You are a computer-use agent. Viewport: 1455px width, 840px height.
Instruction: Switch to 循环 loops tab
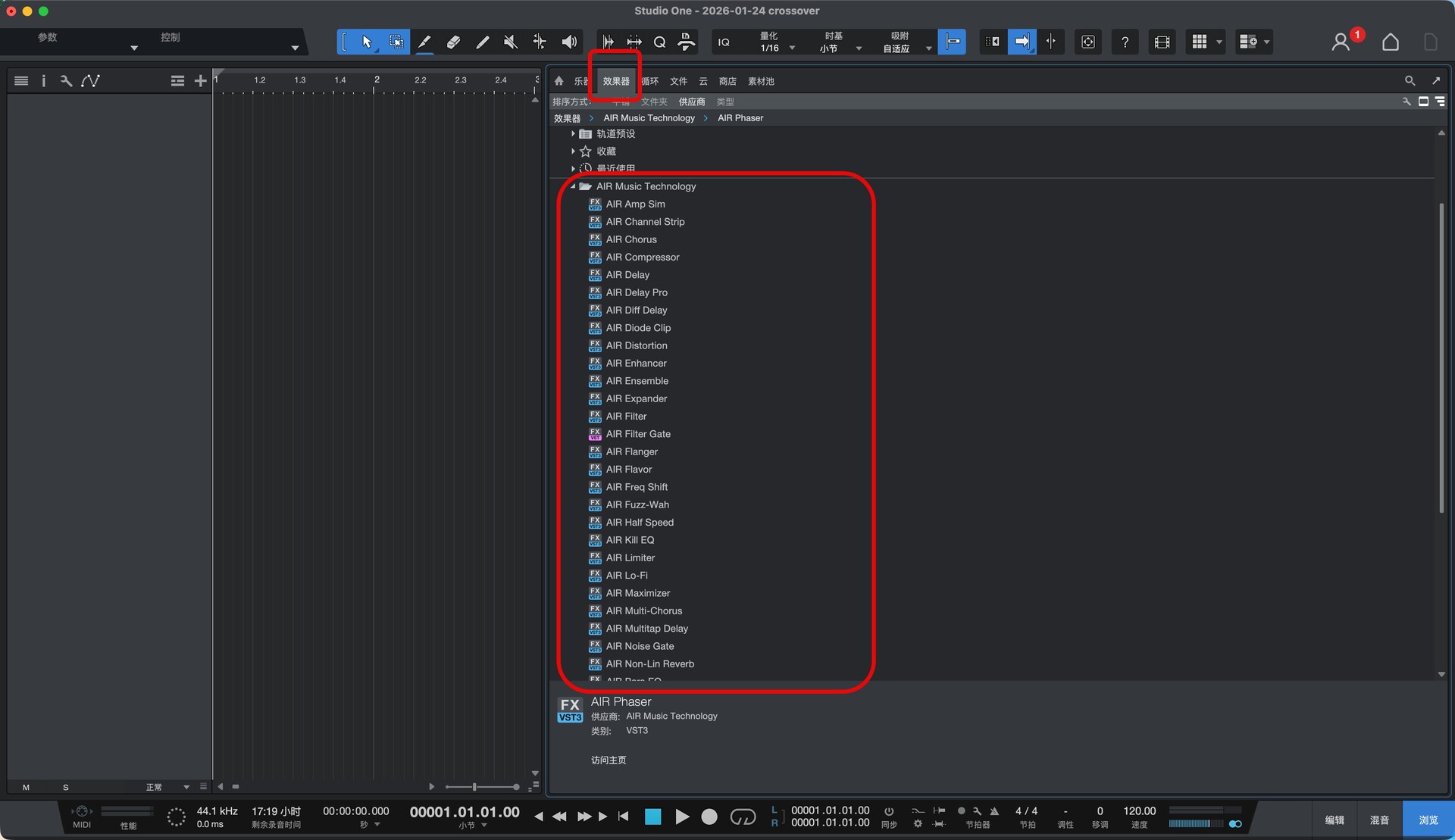pos(650,81)
